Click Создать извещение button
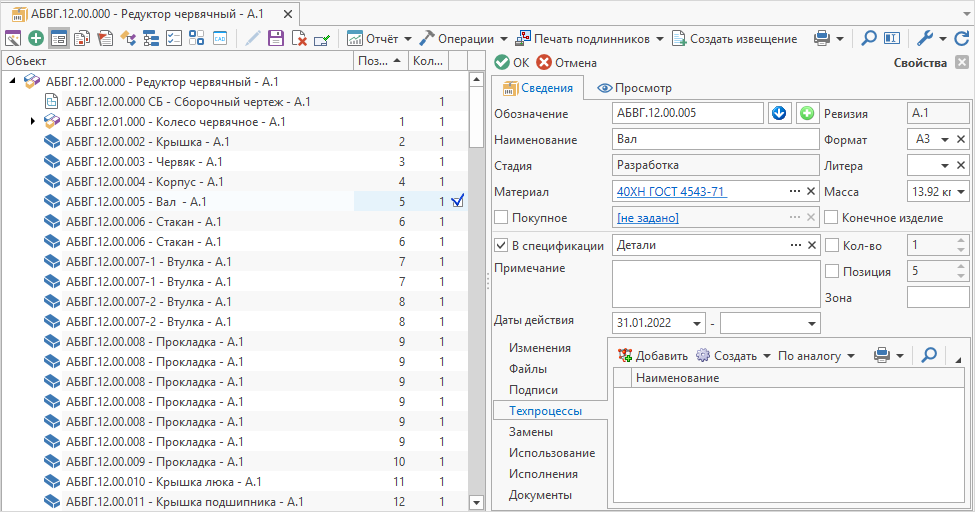The image size is (975, 512). (735, 39)
